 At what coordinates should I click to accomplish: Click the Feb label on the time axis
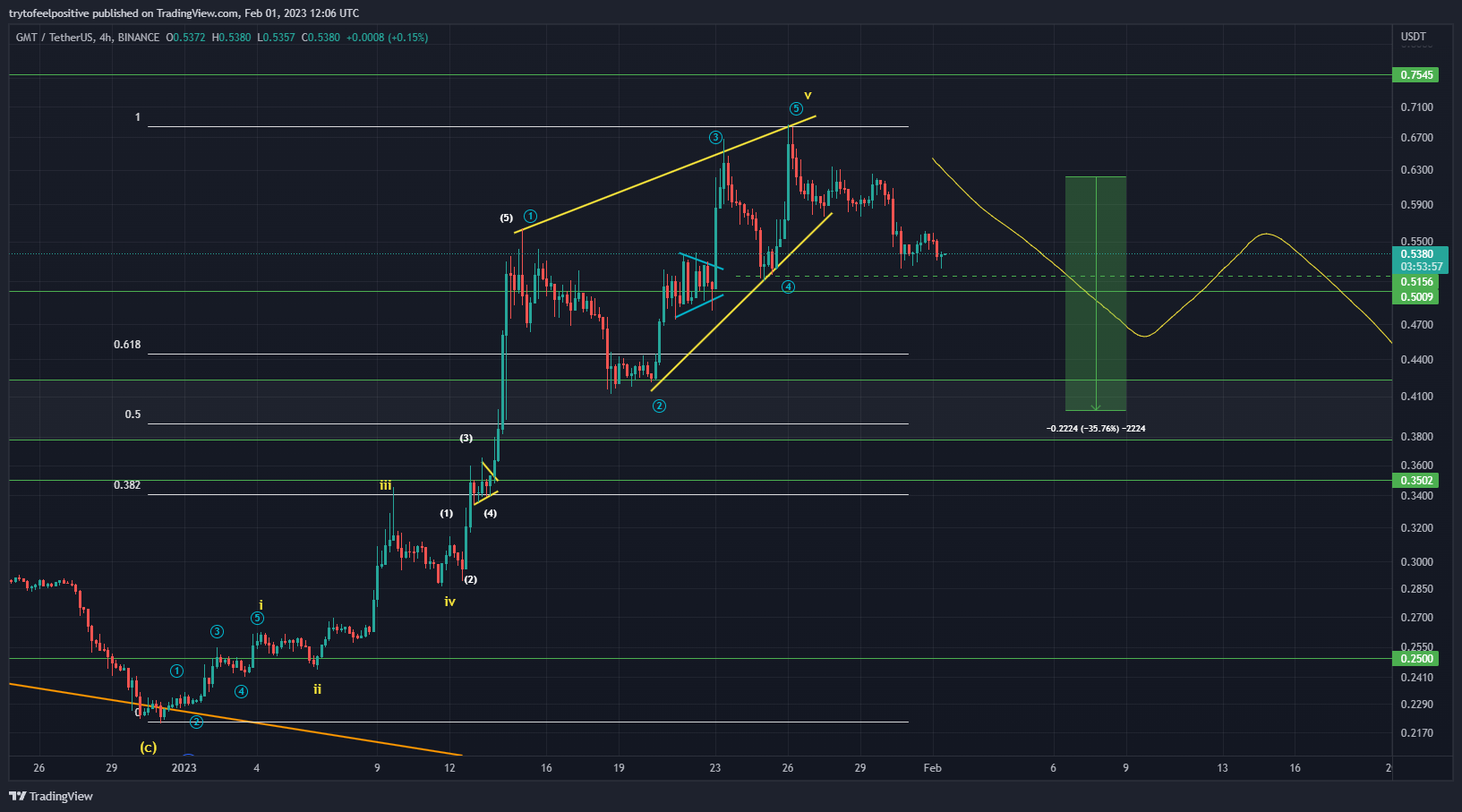[x=932, y=768]
